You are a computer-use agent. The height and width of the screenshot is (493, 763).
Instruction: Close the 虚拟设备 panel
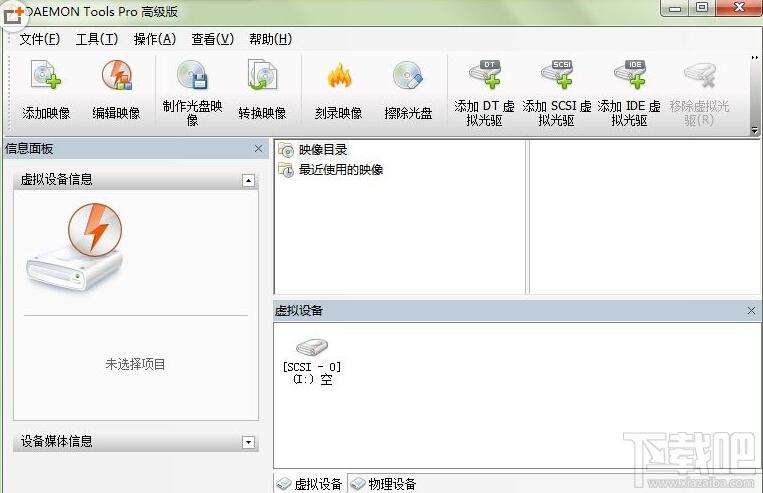[751, 310]
